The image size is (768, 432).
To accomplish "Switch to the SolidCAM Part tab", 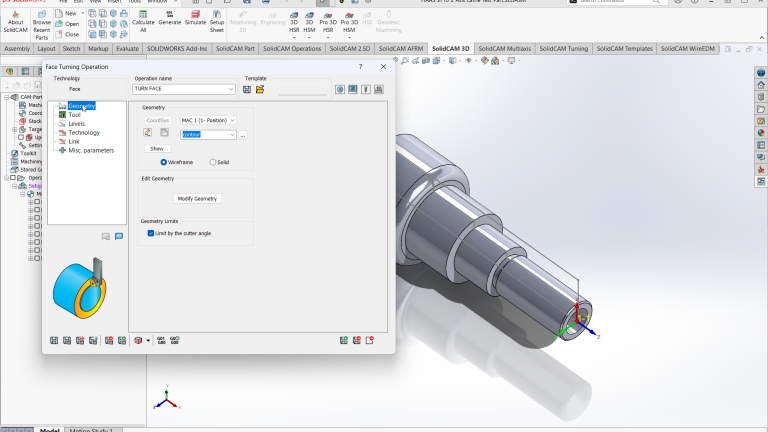I will pyautogui.click(x=235, y=48).
